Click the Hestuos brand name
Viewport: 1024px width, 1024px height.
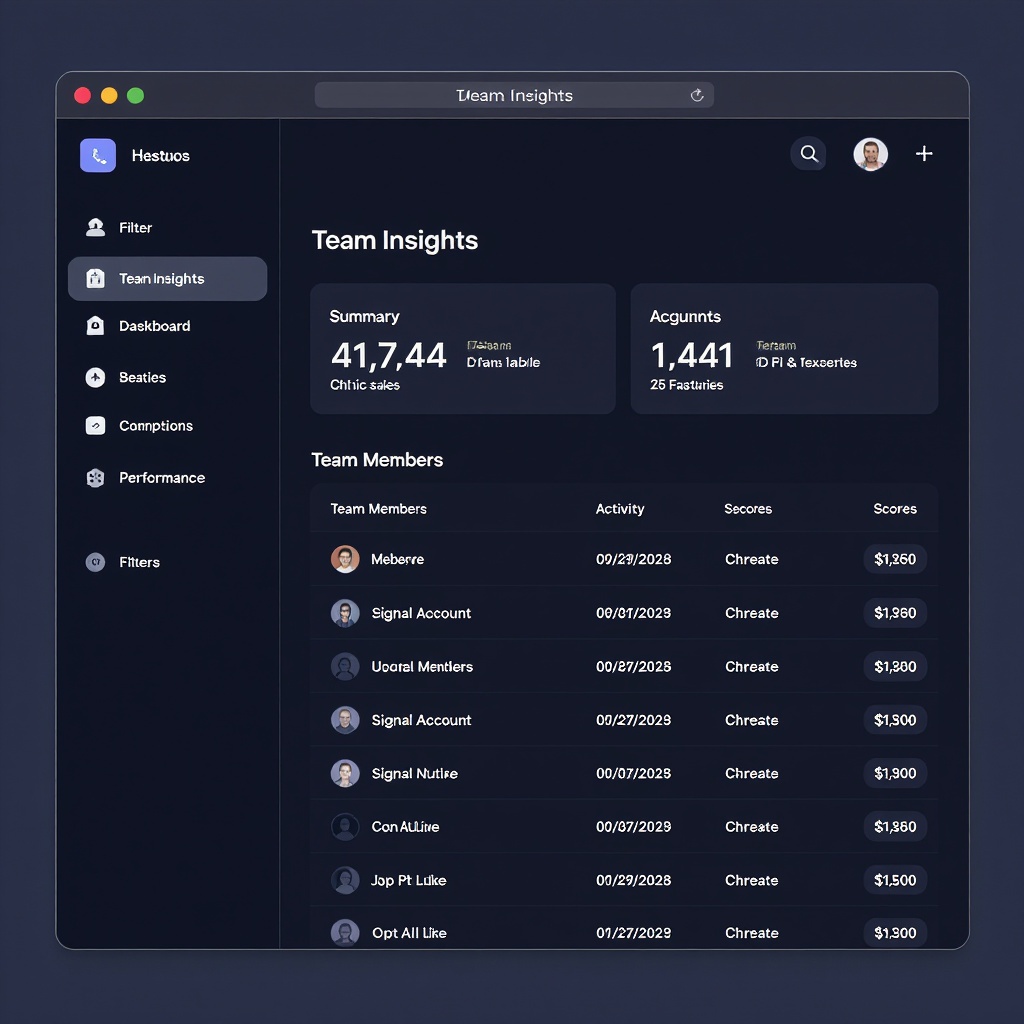coord(161,155)
